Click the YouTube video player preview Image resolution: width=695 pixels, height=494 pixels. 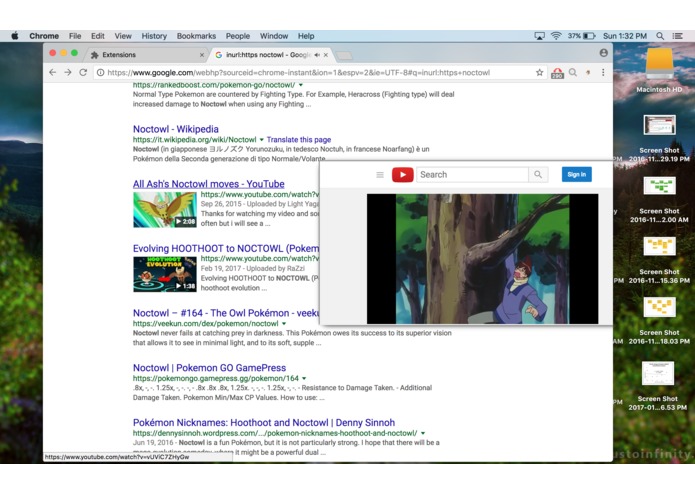click(482, 259)
